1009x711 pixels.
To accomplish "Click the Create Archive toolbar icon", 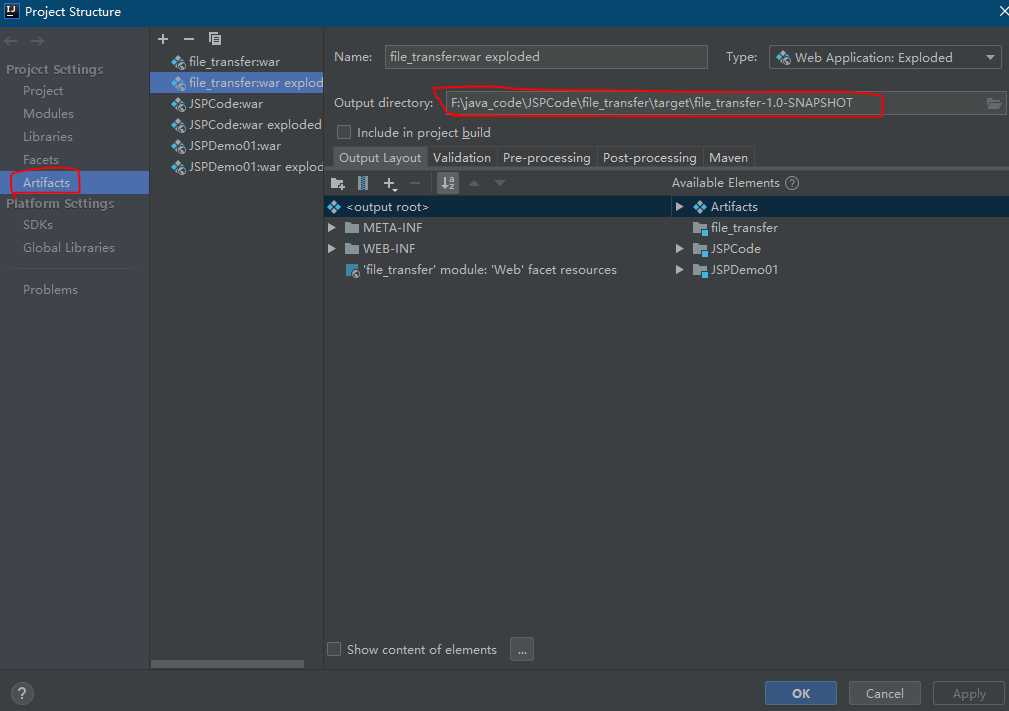I will pyautogui.click(x=363, y=183).
